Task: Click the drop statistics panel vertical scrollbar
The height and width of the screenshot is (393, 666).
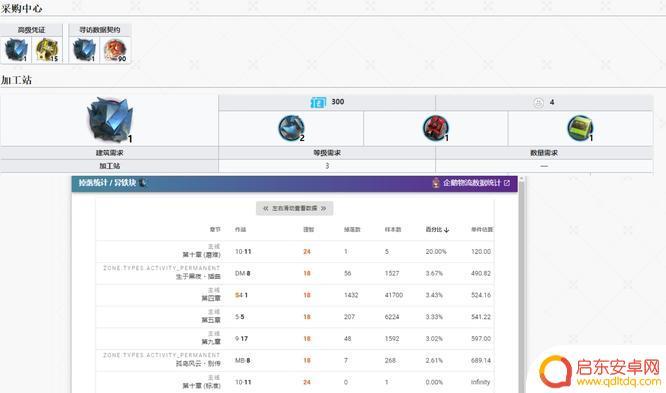Action: [x=521, y=285]
